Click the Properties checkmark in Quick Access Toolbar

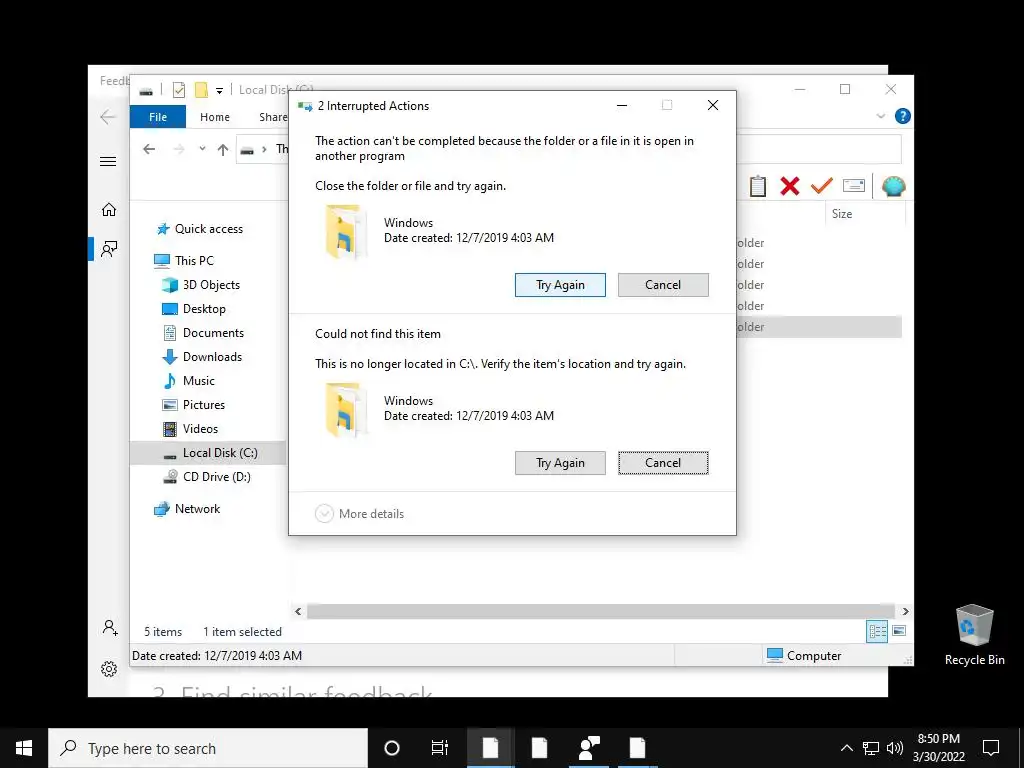click(178, 90)
